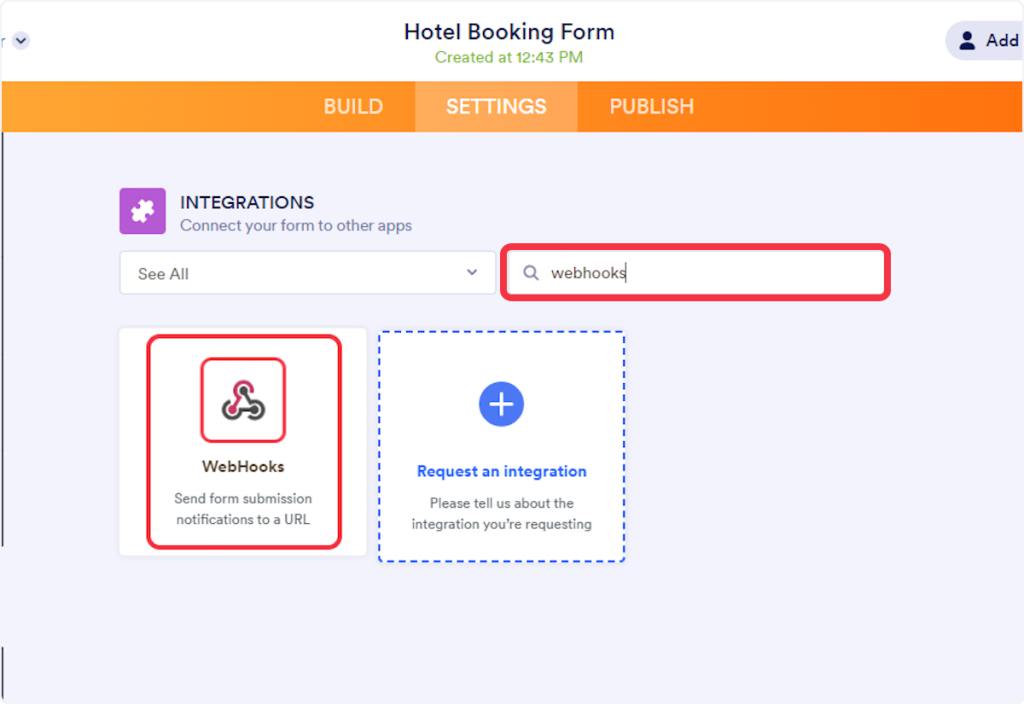The image size is (1024, 704).
Task: Select the WebHooks card title
Action: [243, 466]
